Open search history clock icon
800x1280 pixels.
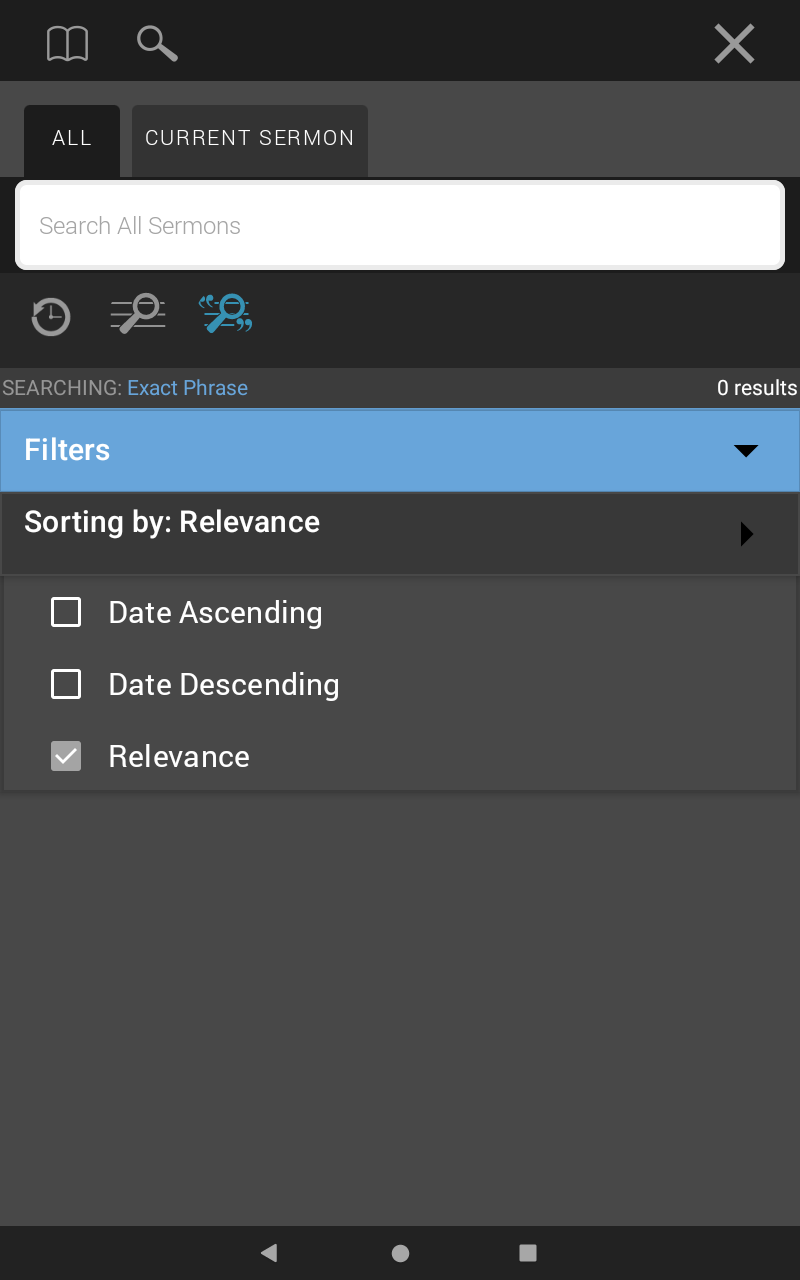(x=50, y=316)
